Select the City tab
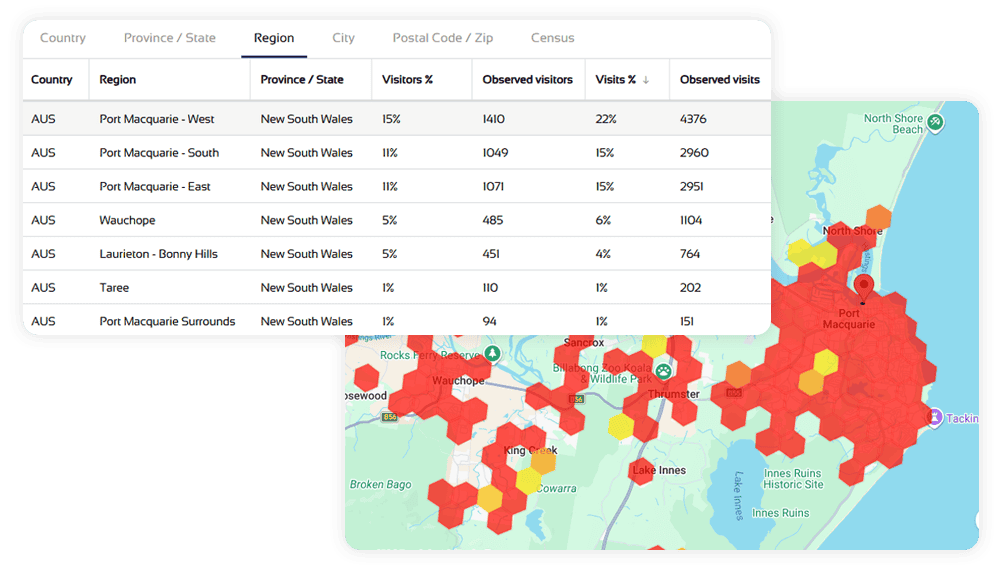The width and height of the screenshot is (1000, 578). [x=343, y=38]
